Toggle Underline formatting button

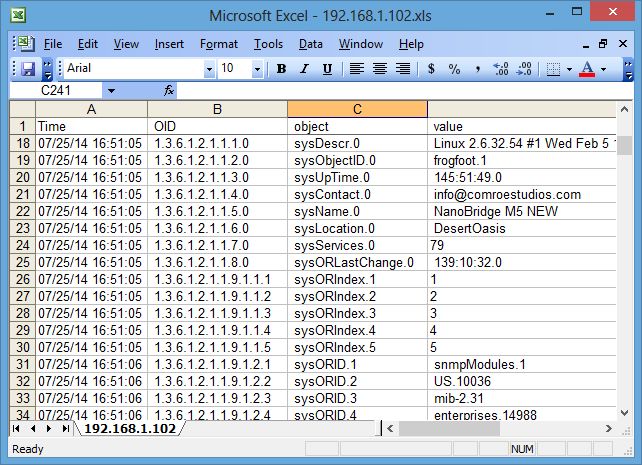point(327,69)
